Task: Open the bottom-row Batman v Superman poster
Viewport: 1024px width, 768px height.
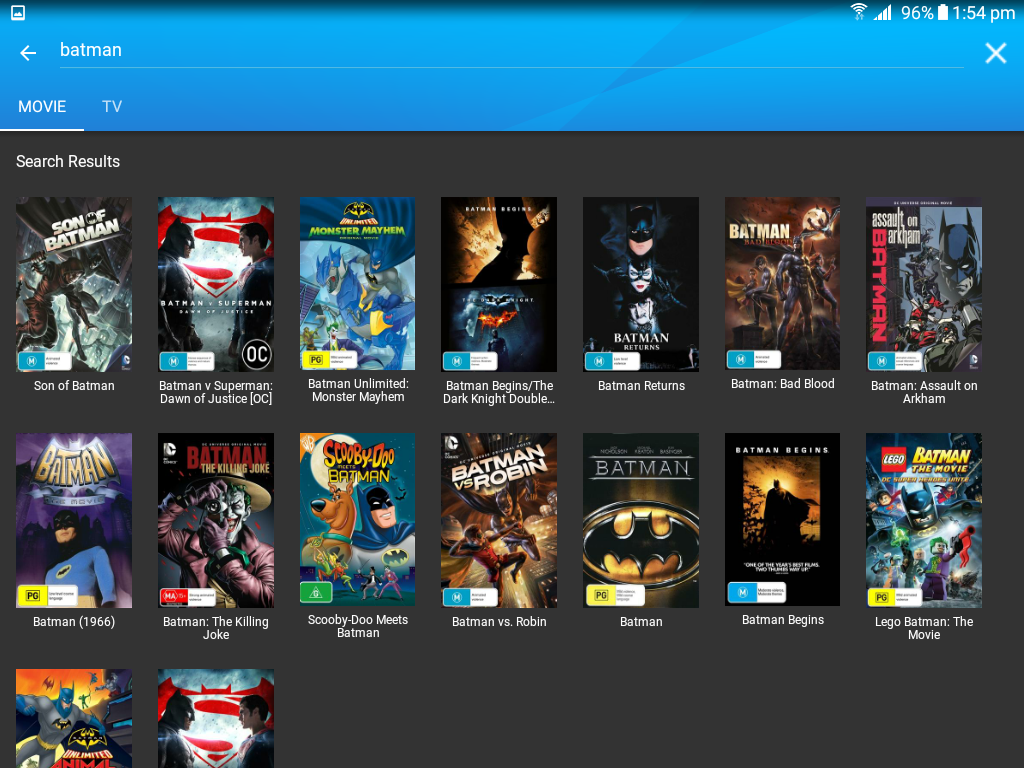Action: pyautogui.click(x=216, y=718)
